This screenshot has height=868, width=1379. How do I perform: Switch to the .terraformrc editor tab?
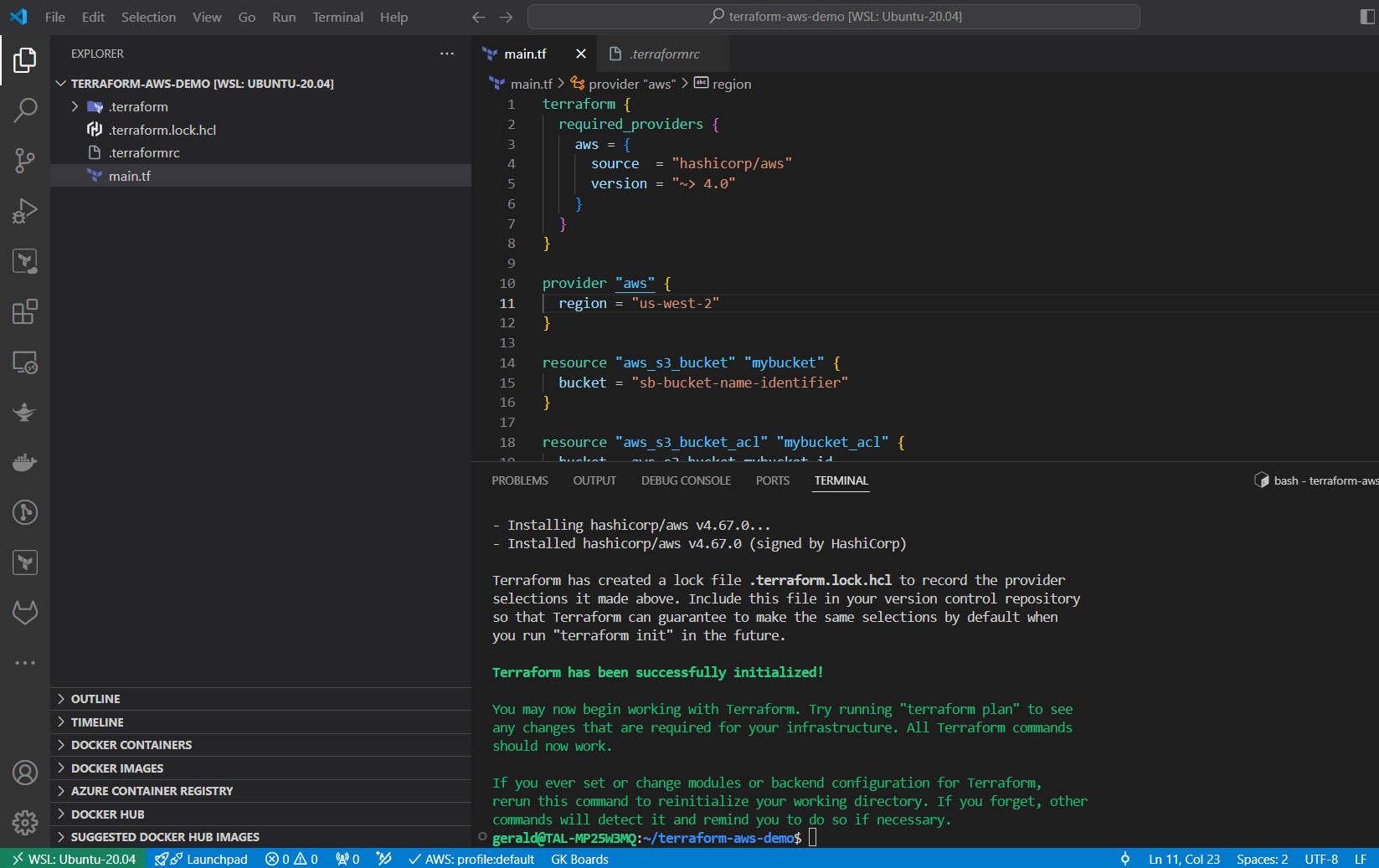[x=664, y=54]
